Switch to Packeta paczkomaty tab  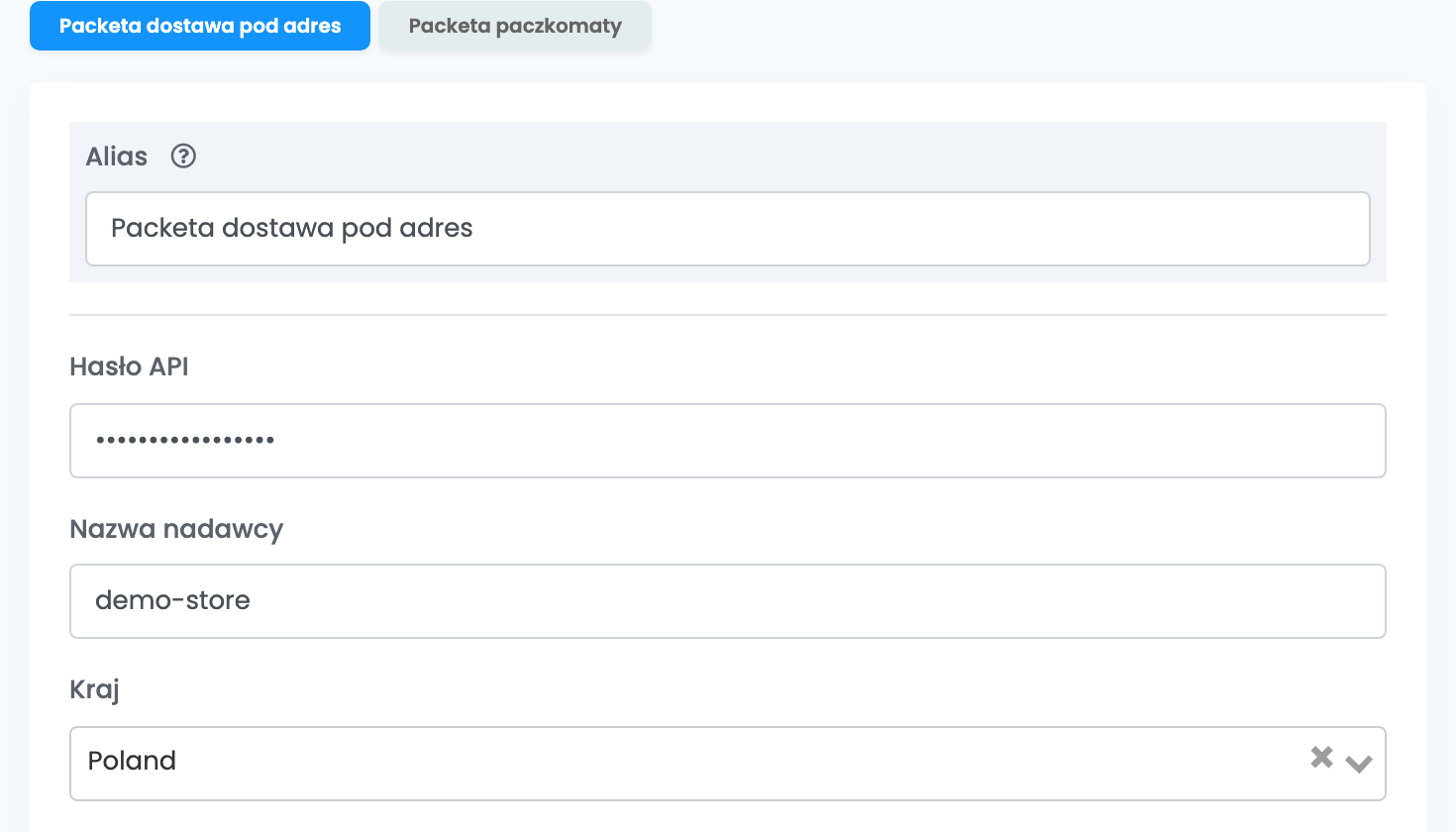tap(515, 26)
